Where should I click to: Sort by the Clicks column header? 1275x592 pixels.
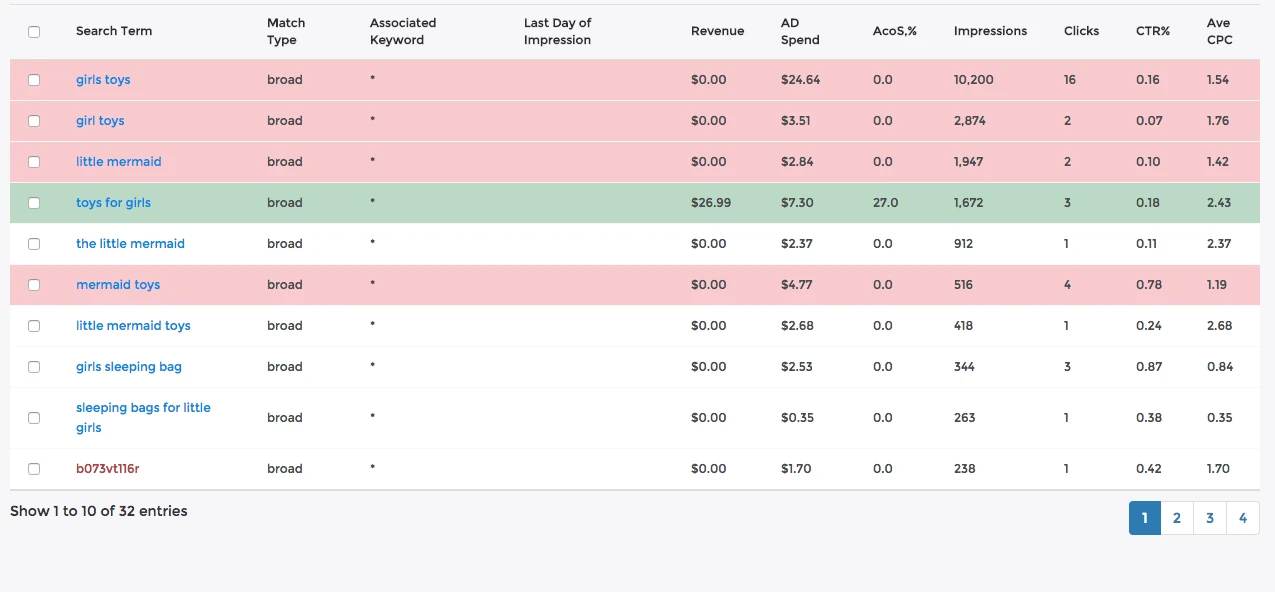1081,31
